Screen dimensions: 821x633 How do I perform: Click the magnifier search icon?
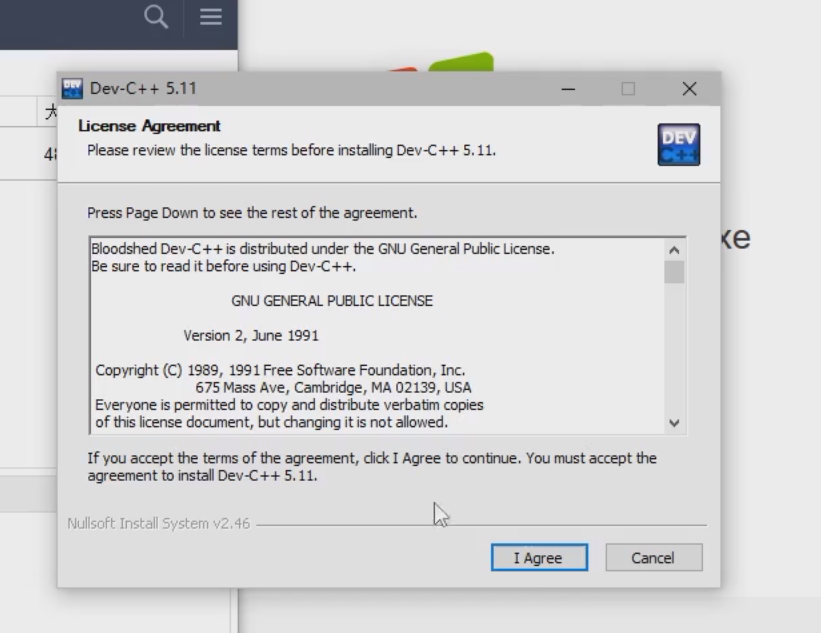pyautogui.click(x=156, y=17)
